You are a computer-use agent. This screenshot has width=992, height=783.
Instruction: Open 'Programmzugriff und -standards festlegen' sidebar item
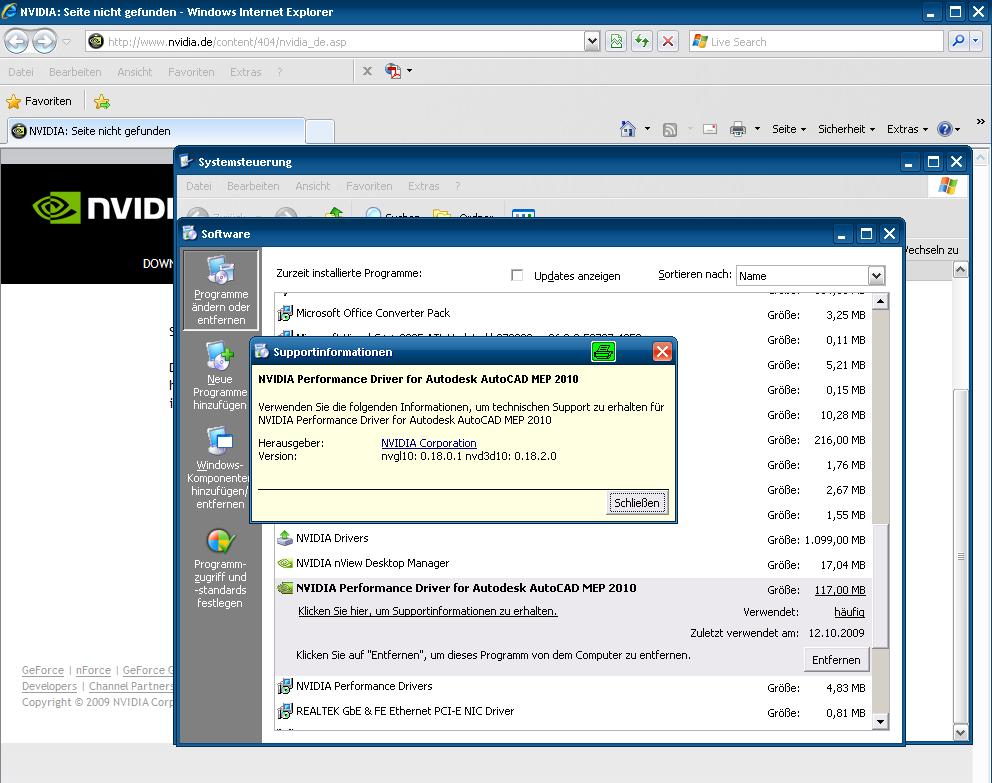[x=220, y=569]
